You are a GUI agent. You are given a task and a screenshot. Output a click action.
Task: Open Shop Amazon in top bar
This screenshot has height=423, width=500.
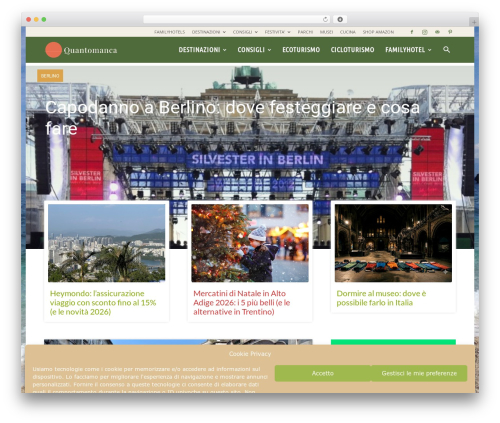tap(378, 32)
